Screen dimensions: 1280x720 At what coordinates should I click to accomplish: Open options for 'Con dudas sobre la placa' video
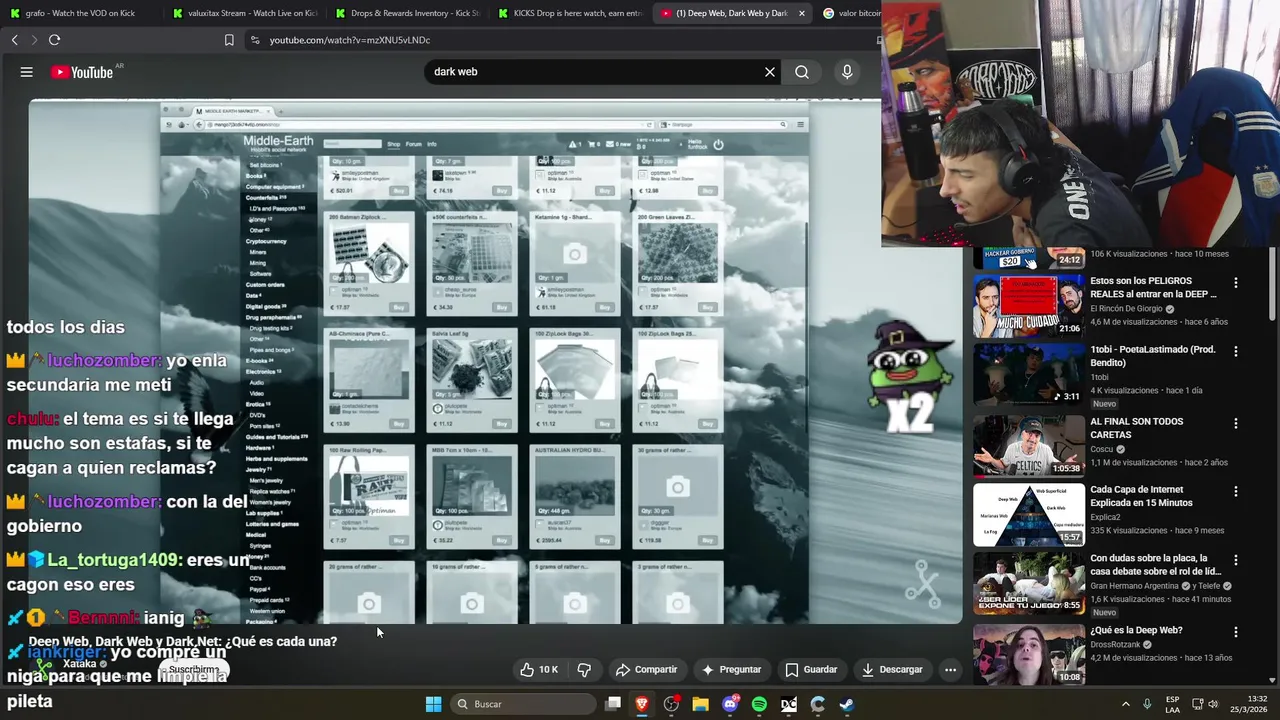1236,561
